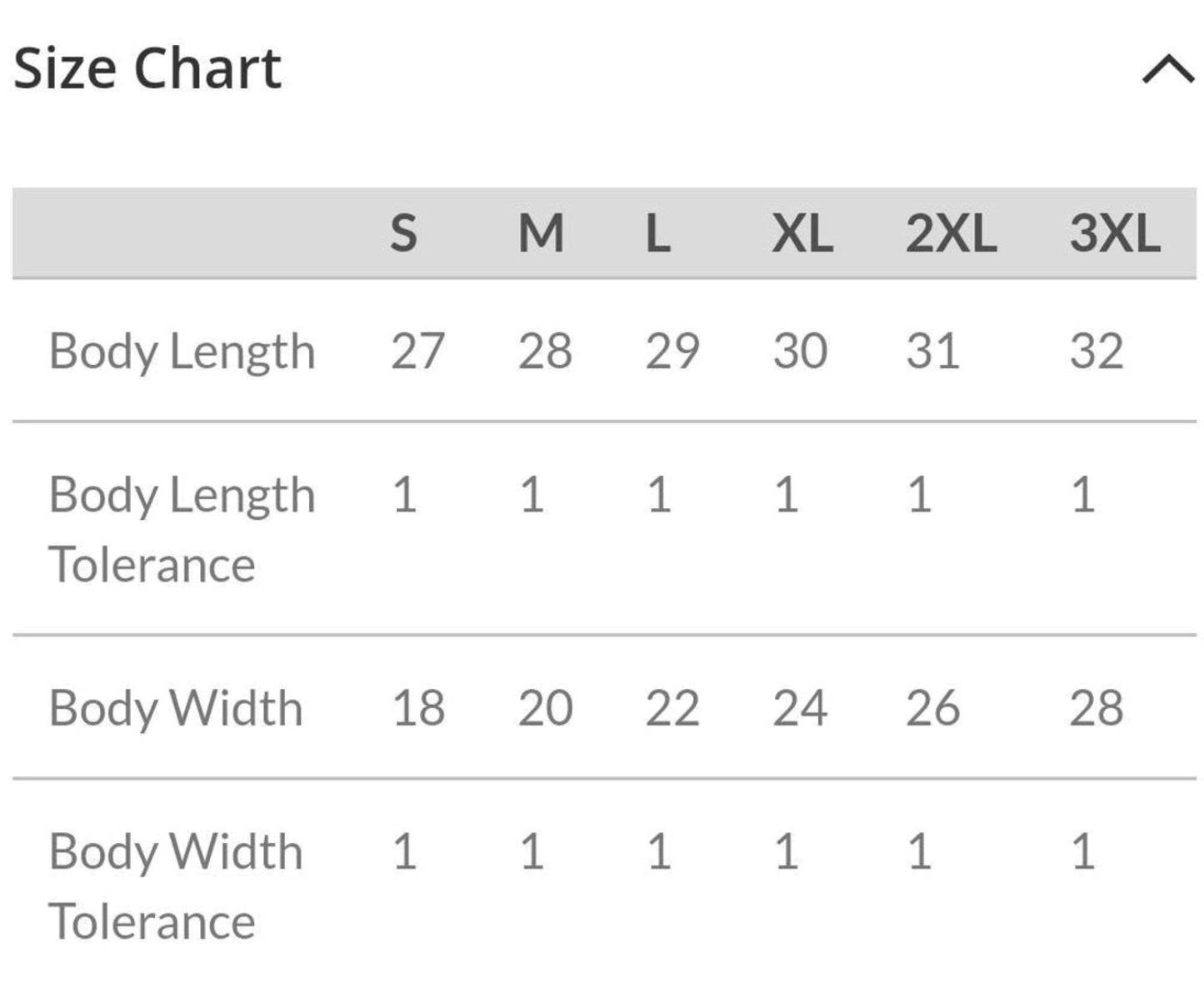The width and height of the screenshot is (1204, 1008).
Task: Click the Body Length Tolerance row label
Action: point(182,529)
